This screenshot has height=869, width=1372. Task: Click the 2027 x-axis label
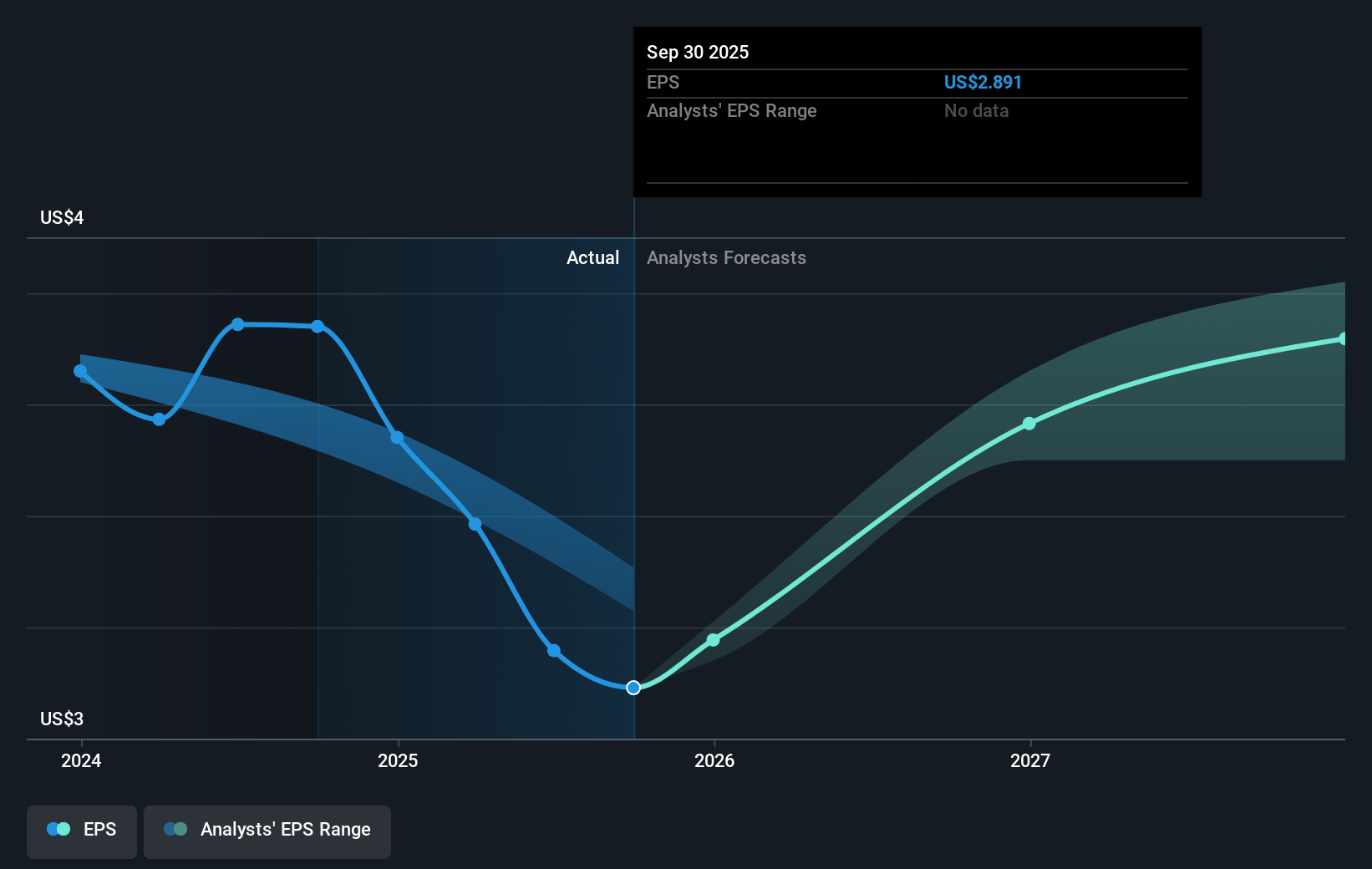(1030, 760)
